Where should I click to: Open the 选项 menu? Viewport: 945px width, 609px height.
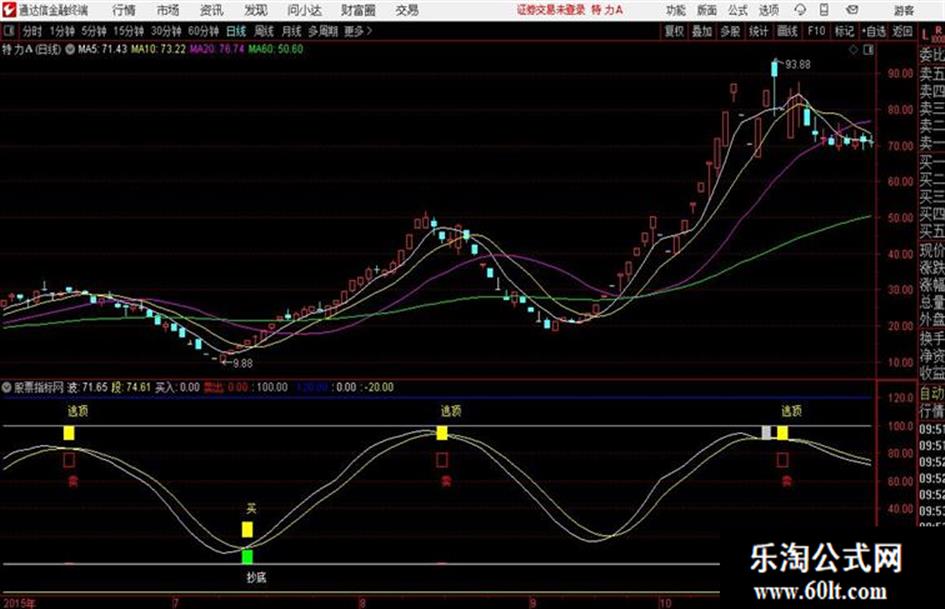pyautogui.click(x=768, y=10)
